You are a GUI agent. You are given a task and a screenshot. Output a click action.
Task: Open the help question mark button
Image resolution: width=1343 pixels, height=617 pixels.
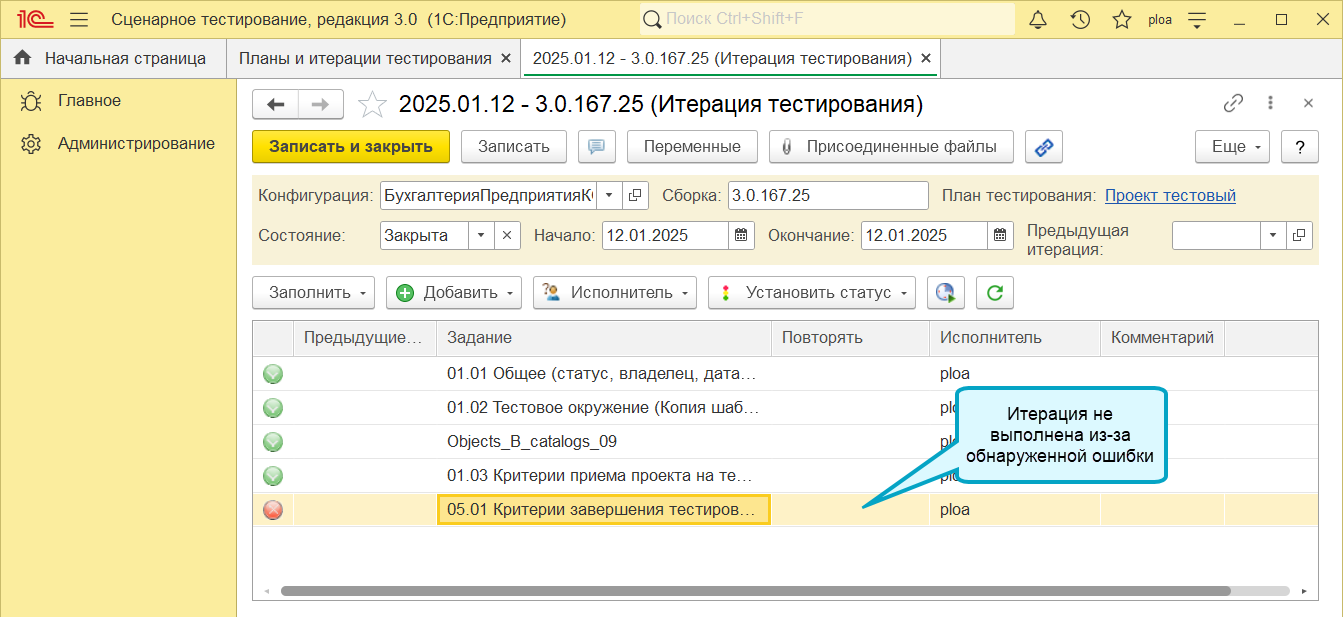pos(1300,146)
